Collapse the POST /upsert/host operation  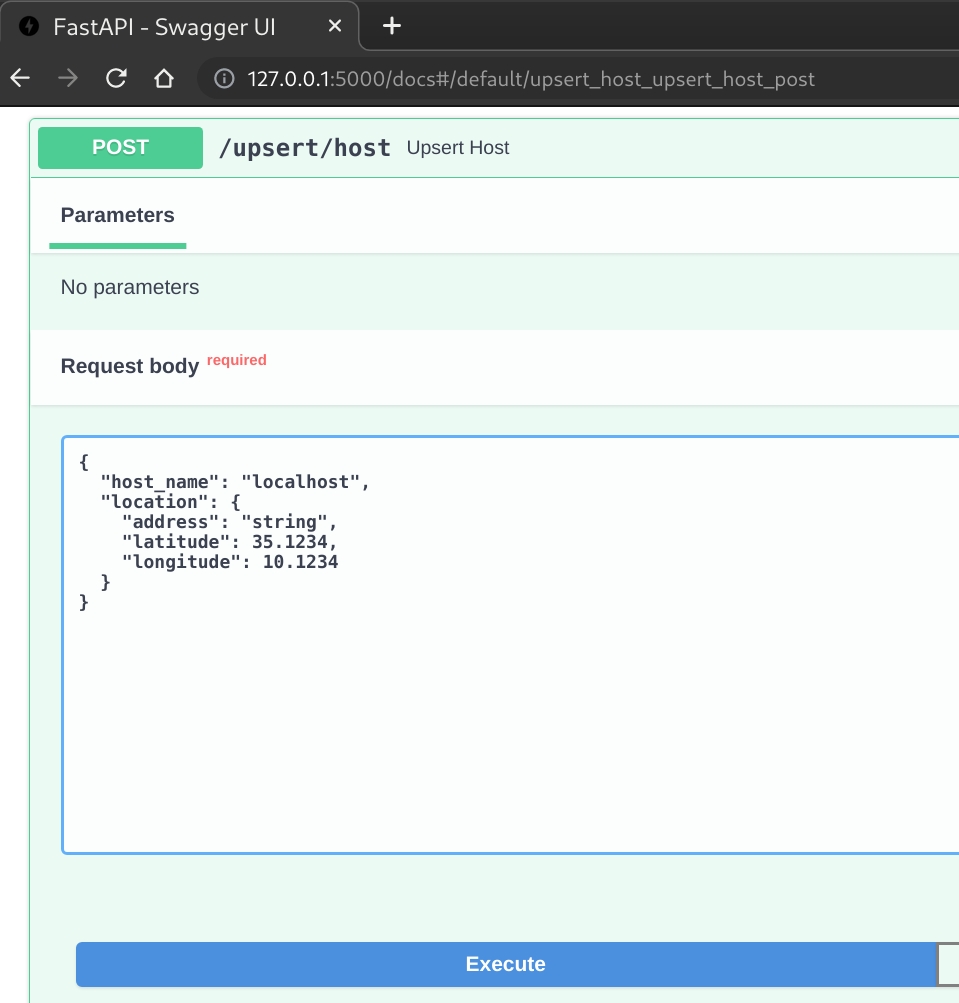(120, 148)
